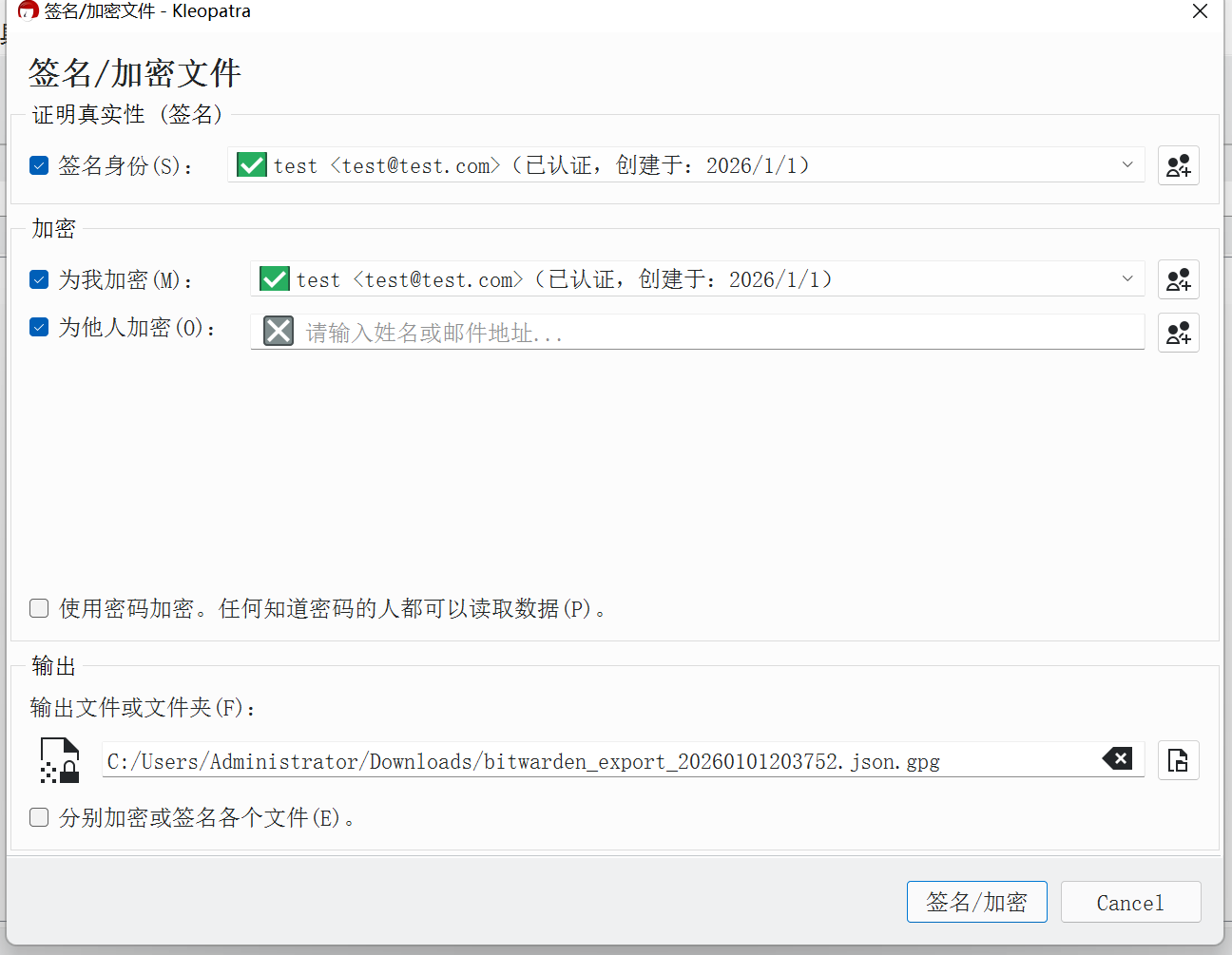Click the add-certificate icon beside 为我加密
1232x955 pixels.
pos(1178,279)
